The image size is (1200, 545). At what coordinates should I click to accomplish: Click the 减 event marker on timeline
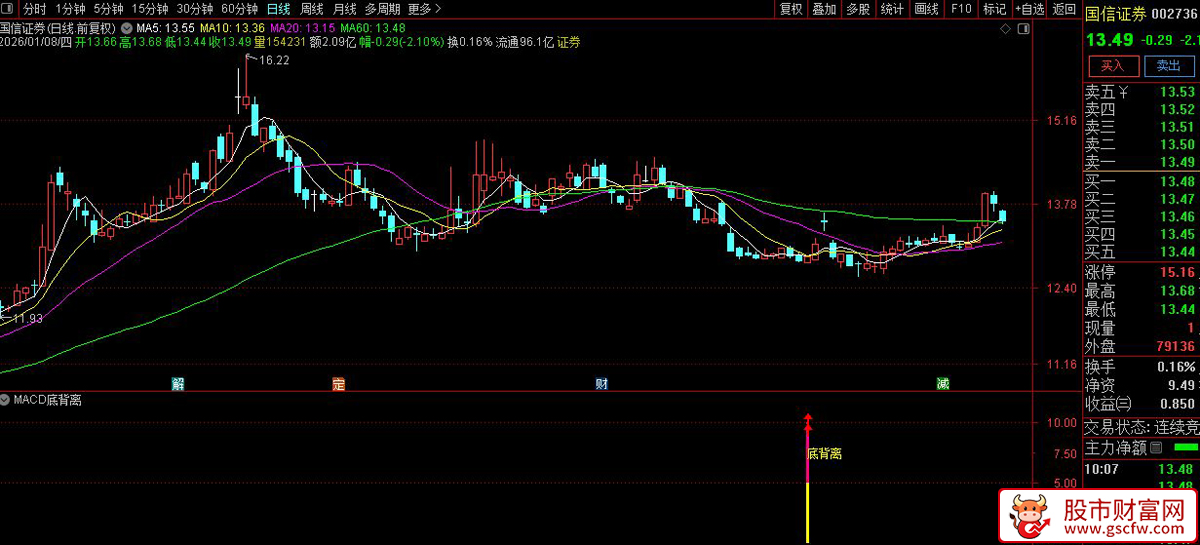(942, 384)
